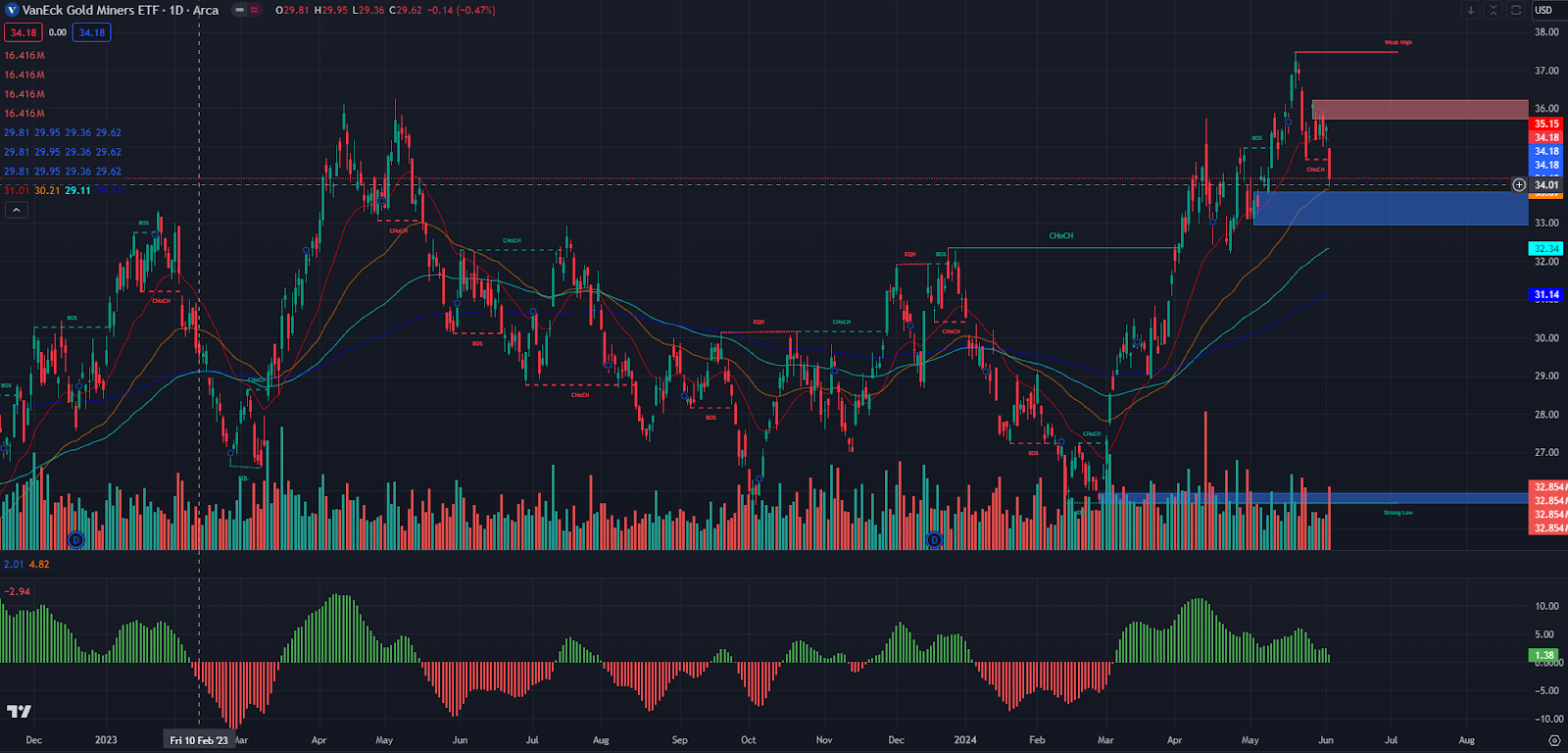Click the TradingView logo
Image resolution: width=1568 pixels, height=753 pixels.
tap(19, 712)
